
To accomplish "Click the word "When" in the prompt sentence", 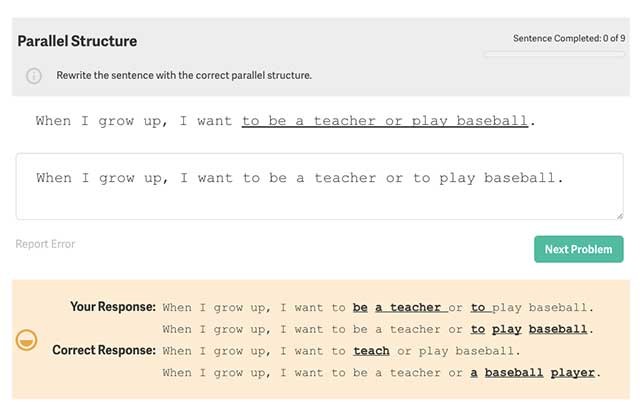I will pyautogui.click(x=53, y=121).
